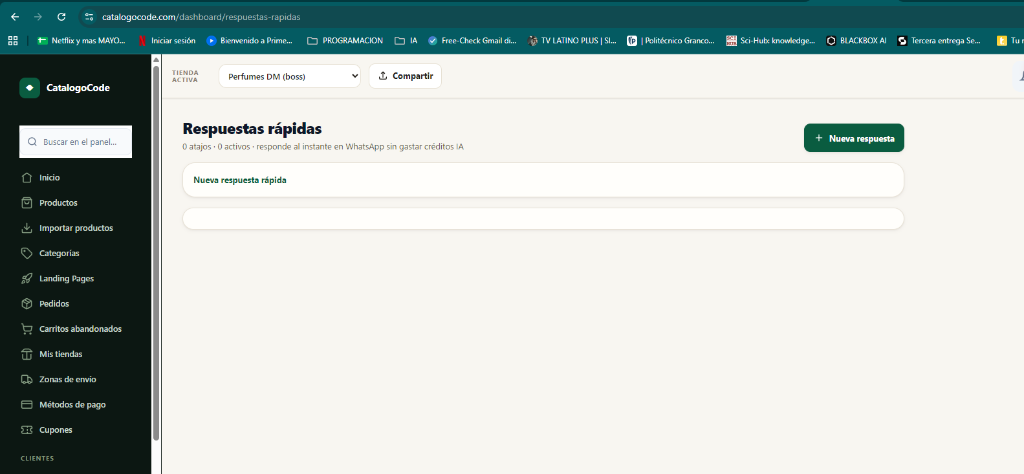Open Sci-Hub knowledge bookmark
Image resolution: width=1024 pixels, height=474 pixels.
[771, 40]
